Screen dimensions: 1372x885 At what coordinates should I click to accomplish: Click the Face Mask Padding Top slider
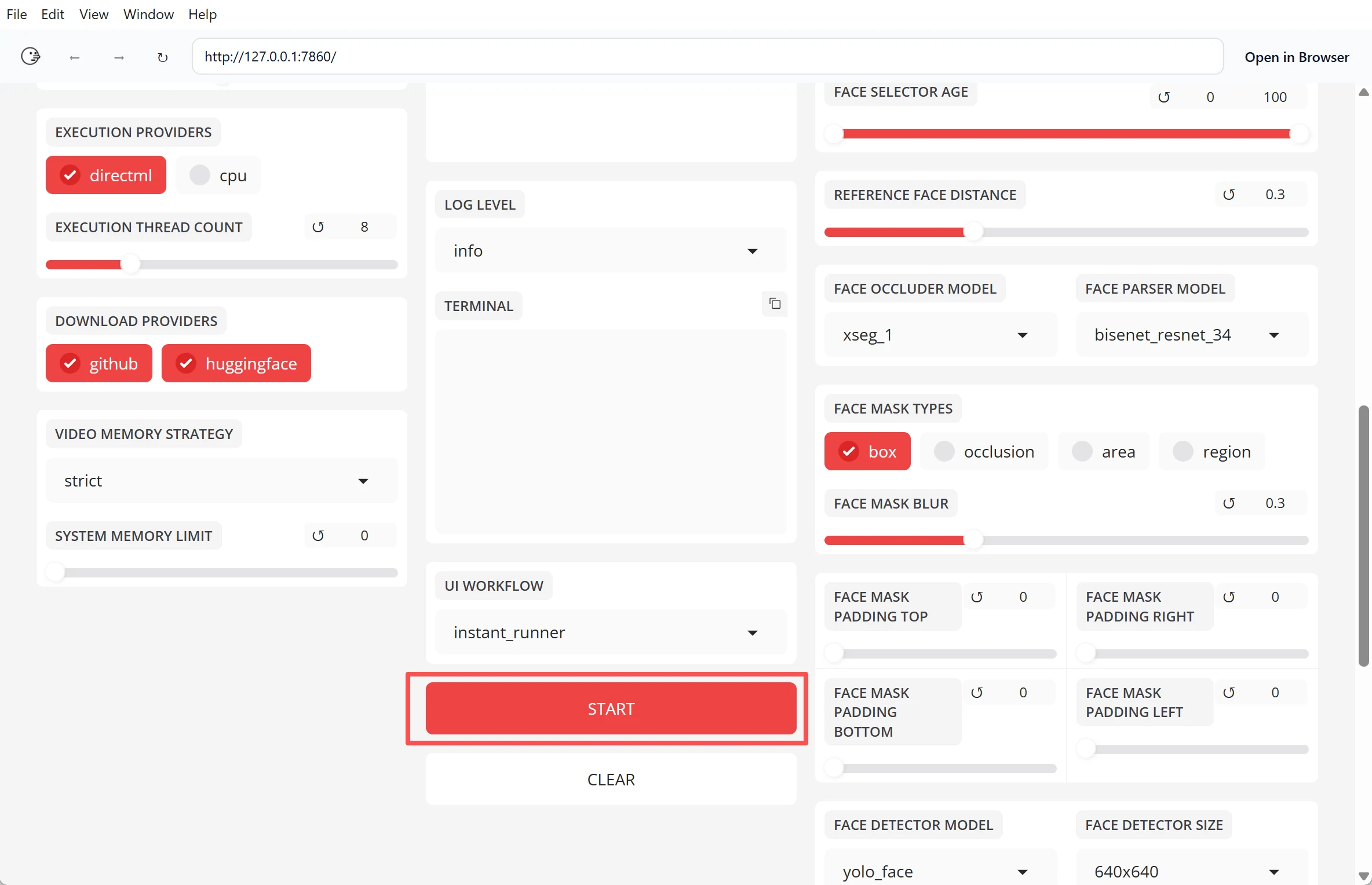pos(941,654)
